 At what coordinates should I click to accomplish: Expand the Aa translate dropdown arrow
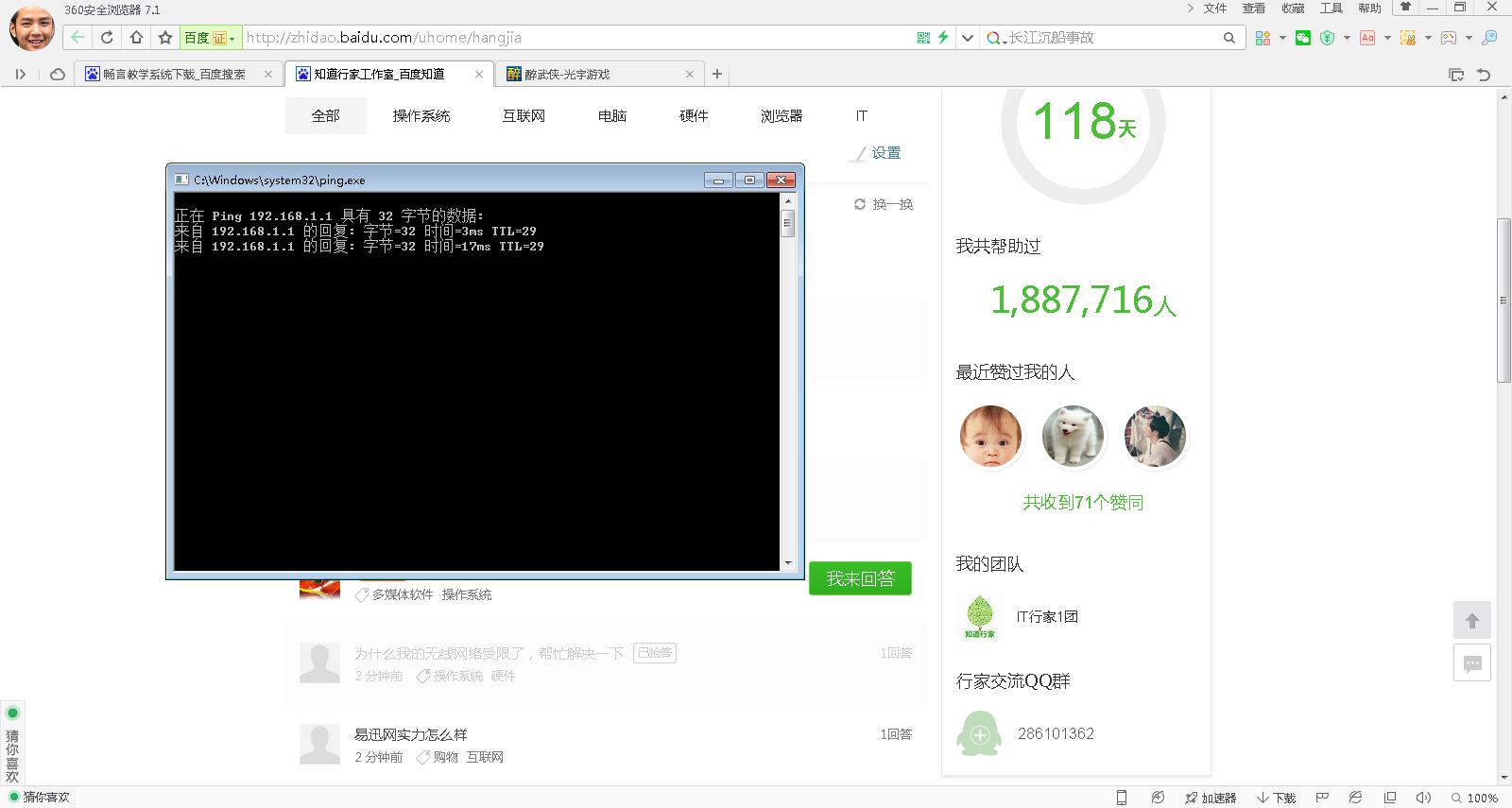click(x=1387, y=38)
